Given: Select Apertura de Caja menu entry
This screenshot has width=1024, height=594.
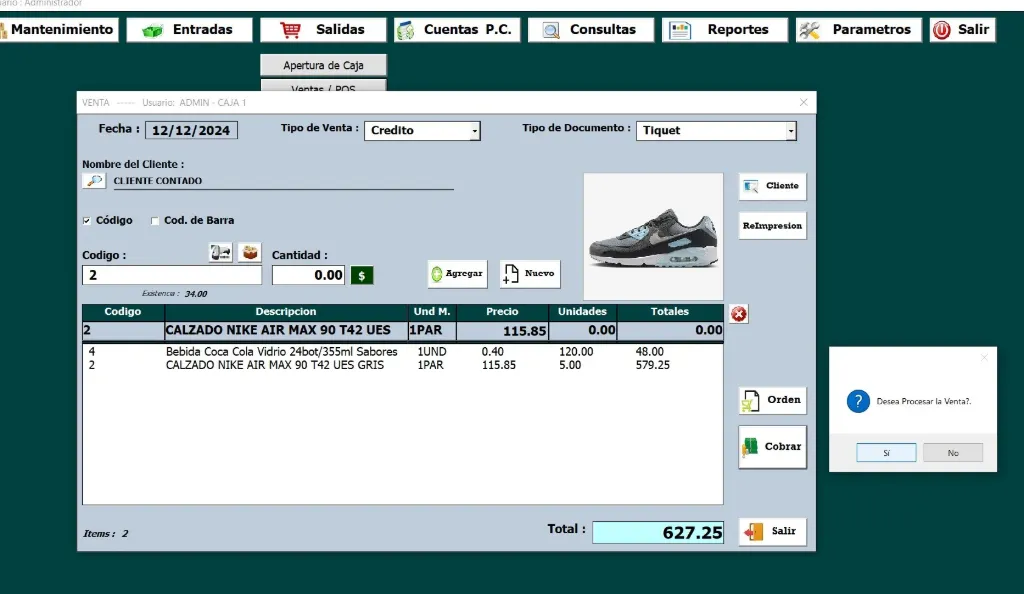Looking at the screenshot, I should pyautogui.click(x=323, y=65).
